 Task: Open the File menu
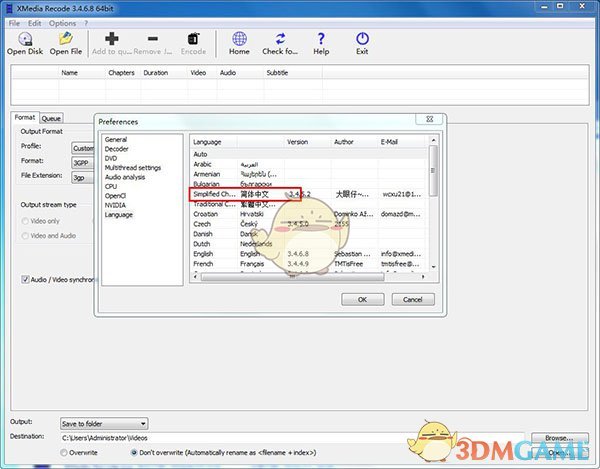(x=14, y=23)
